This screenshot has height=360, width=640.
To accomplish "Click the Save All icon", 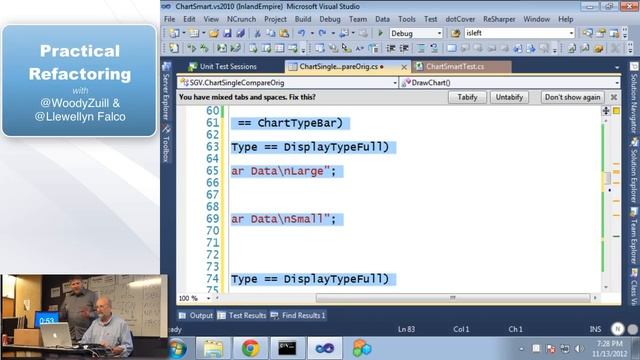I will [x=240, y=33].
